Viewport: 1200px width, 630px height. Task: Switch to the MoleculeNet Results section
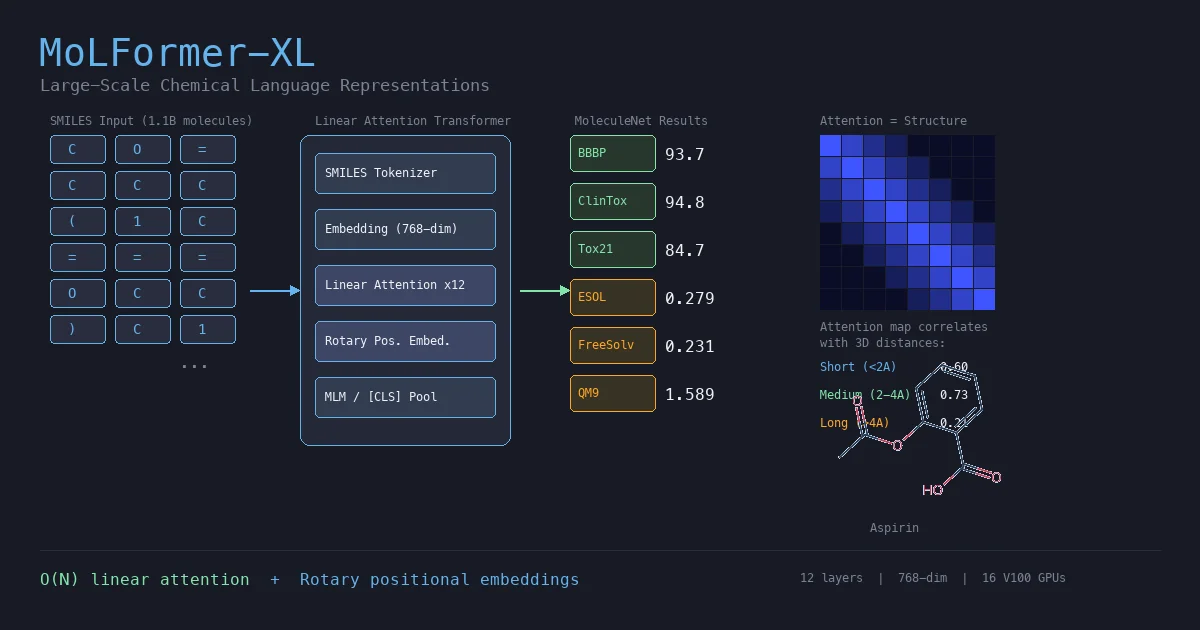pyautogui.click(x=641, y=121)
